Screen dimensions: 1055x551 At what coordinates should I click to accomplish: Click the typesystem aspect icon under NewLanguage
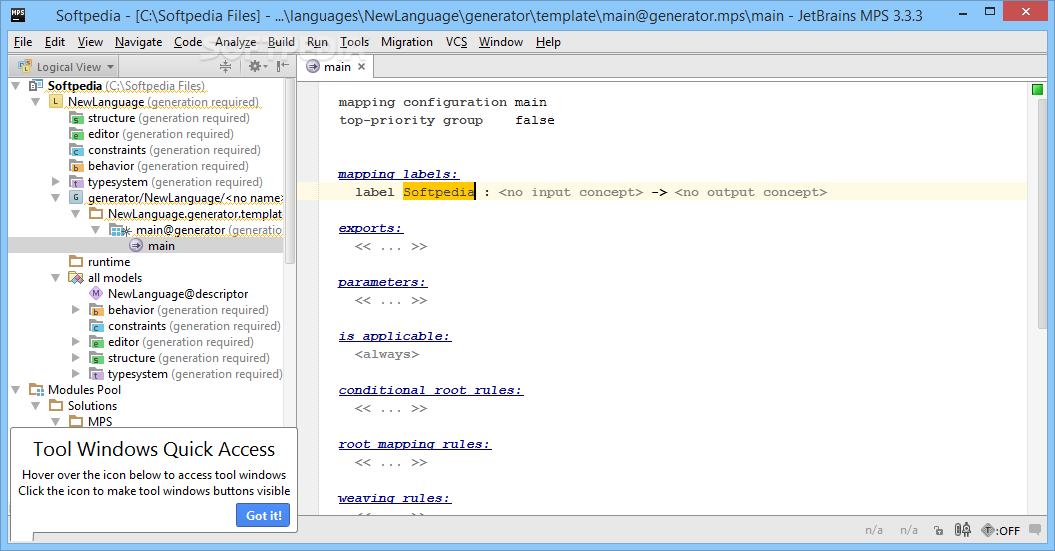[77, 182]
